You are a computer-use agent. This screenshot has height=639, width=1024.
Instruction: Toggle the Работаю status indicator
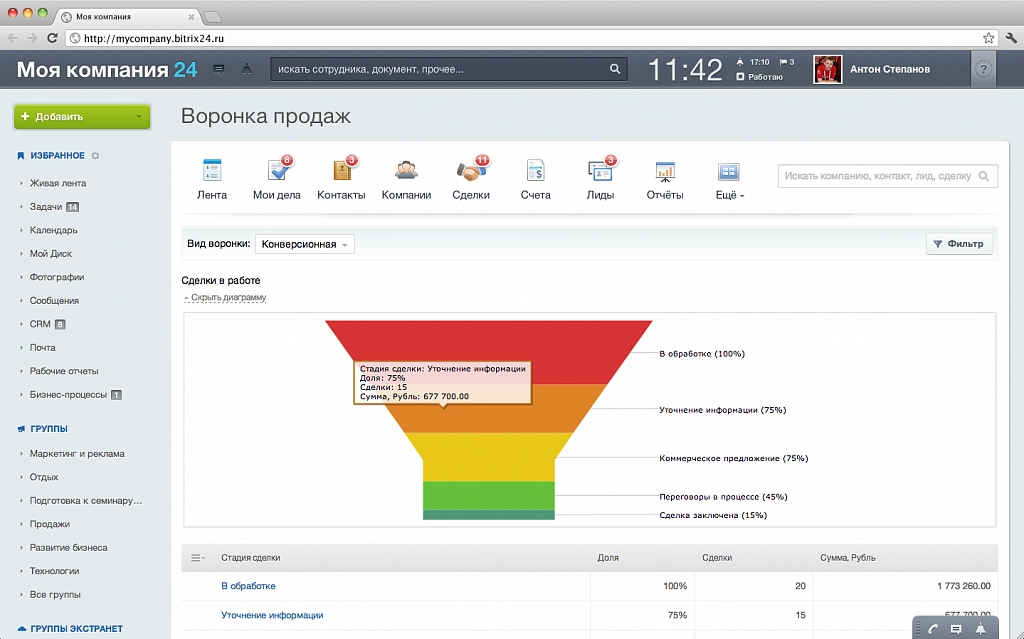coord(762,74)
